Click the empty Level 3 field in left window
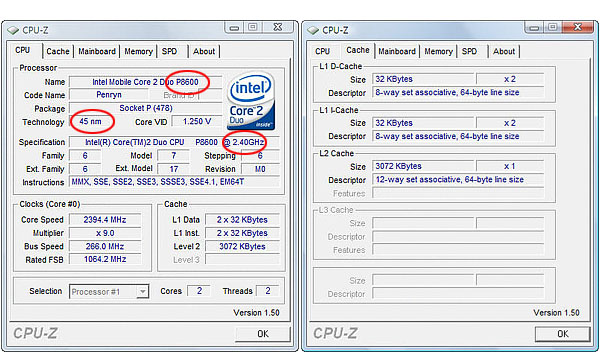Screen dimensions: 600x362 [x=242, y=260]
